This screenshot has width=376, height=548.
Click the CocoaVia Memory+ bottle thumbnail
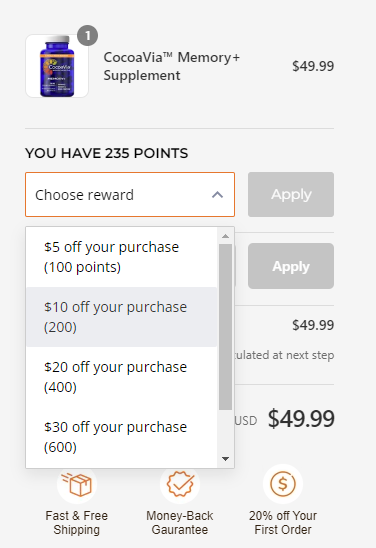point(57,66)
